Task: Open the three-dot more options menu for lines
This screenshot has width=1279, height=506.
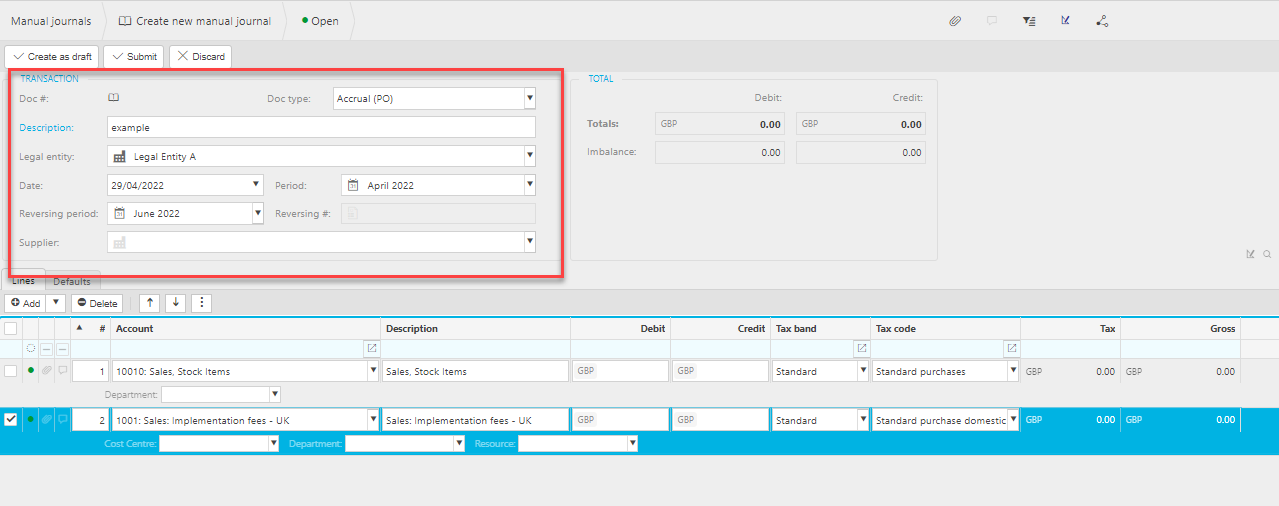Action: pyautogui.click(x=201, y=303)
